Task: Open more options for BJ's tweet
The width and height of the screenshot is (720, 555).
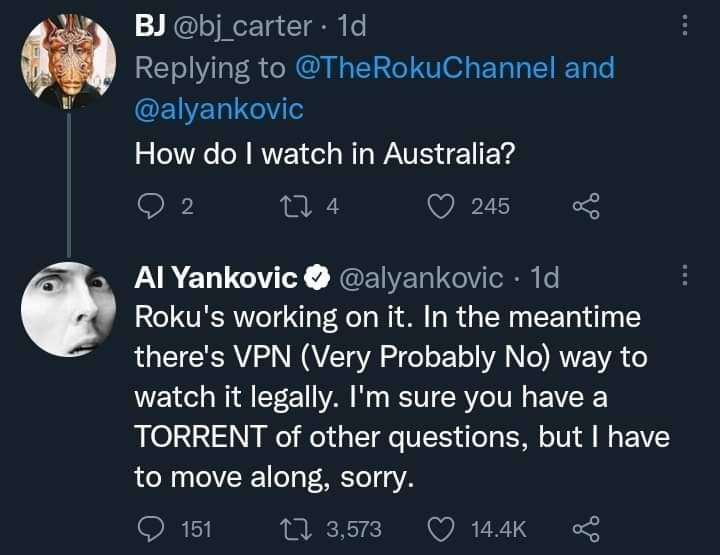Action: coord(684,26)
